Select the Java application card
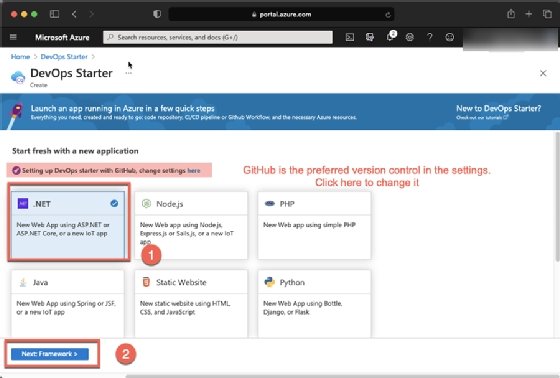The height and width of the screenshot is (378, 560). [68, 304]
